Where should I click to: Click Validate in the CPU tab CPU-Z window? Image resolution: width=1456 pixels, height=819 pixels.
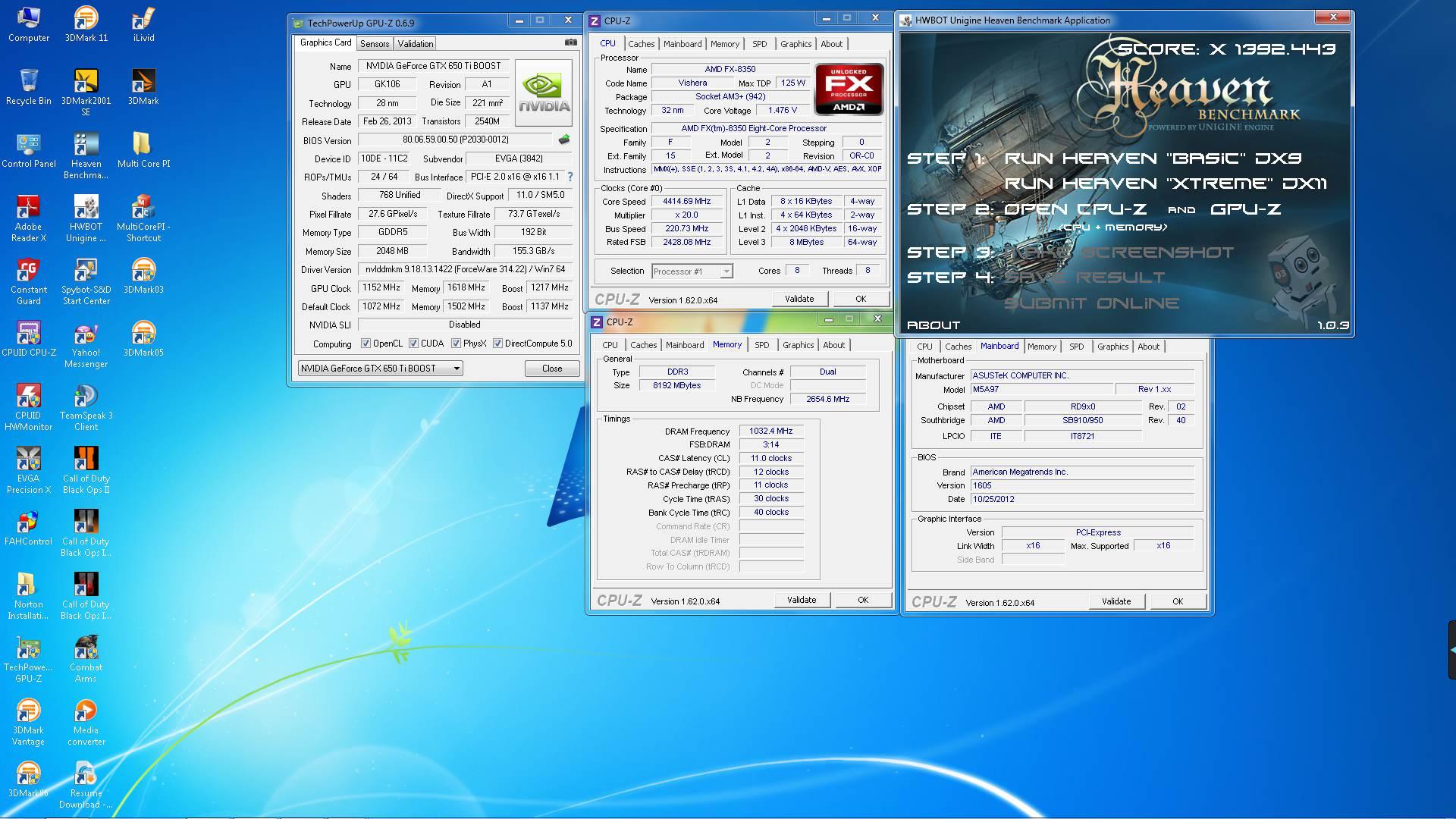point(799,299)
